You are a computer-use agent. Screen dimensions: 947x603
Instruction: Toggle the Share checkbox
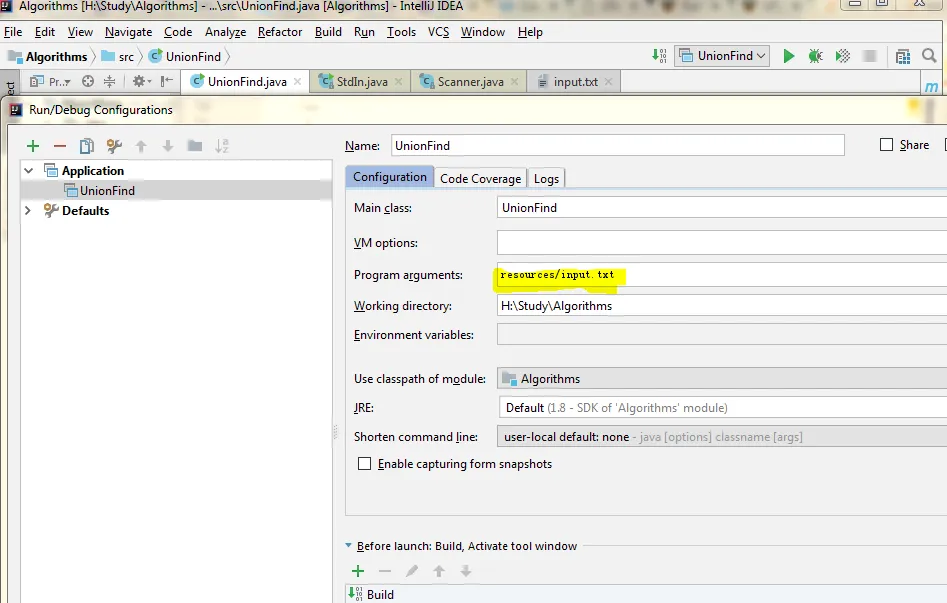pyautogui.click(x=887, y=145)
